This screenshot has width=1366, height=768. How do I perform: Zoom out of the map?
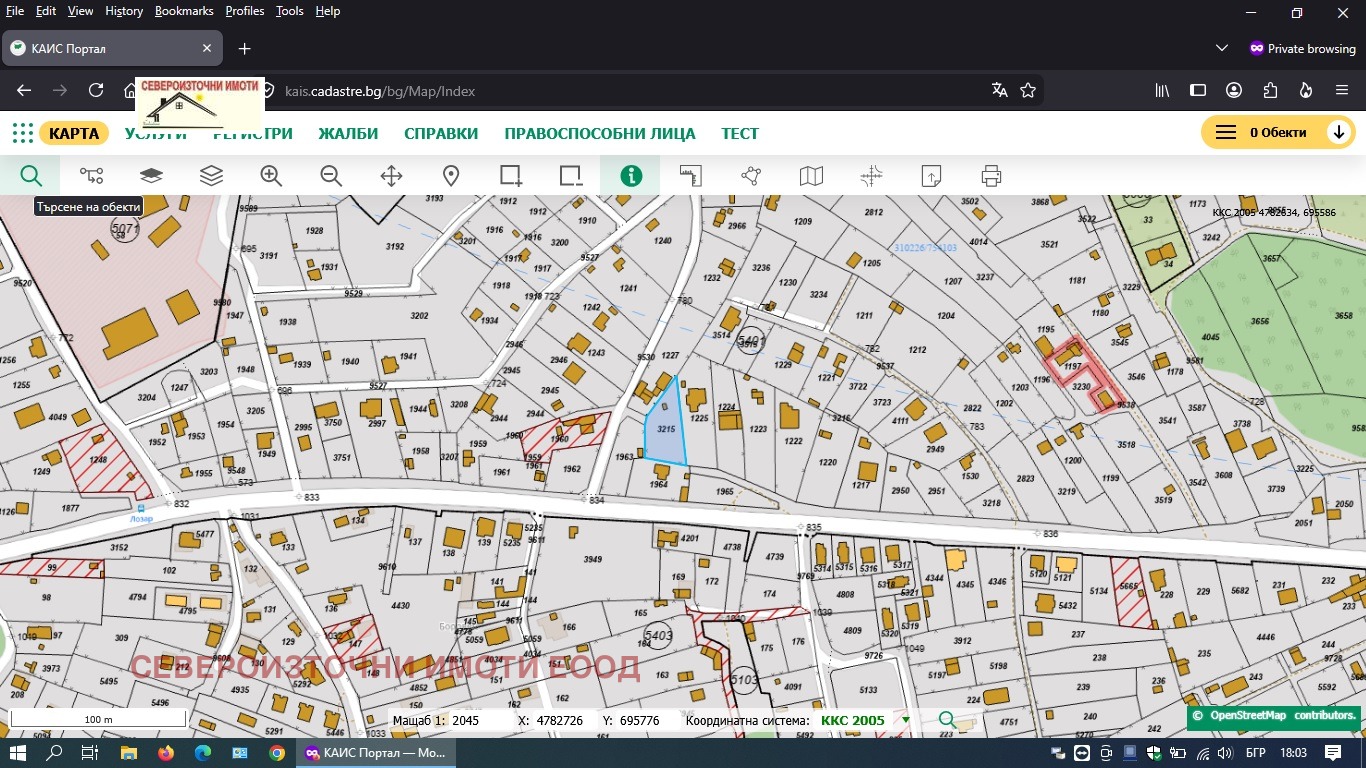pos(331,176)
